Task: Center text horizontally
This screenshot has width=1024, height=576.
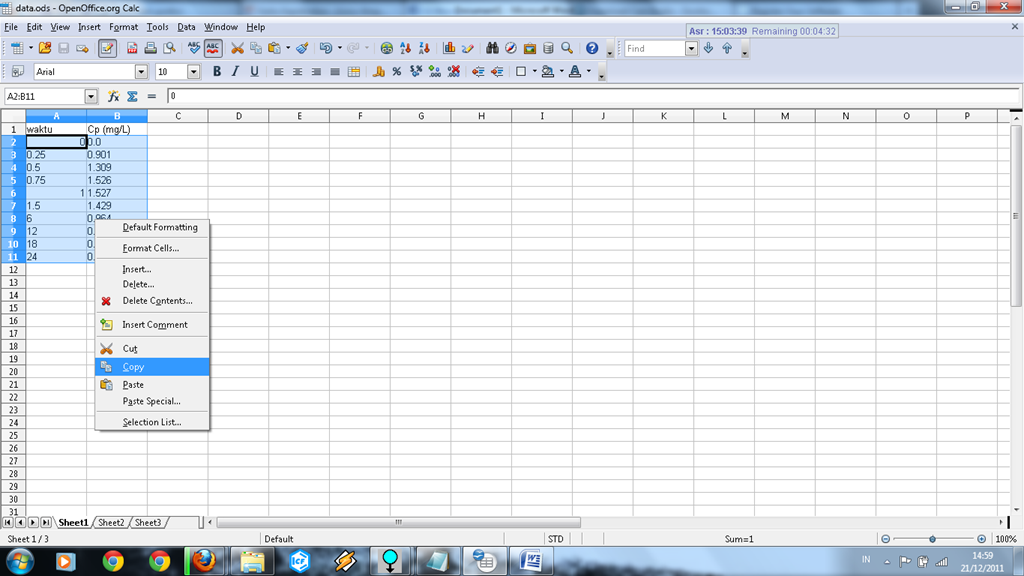Action: click(x=297, y=72)
